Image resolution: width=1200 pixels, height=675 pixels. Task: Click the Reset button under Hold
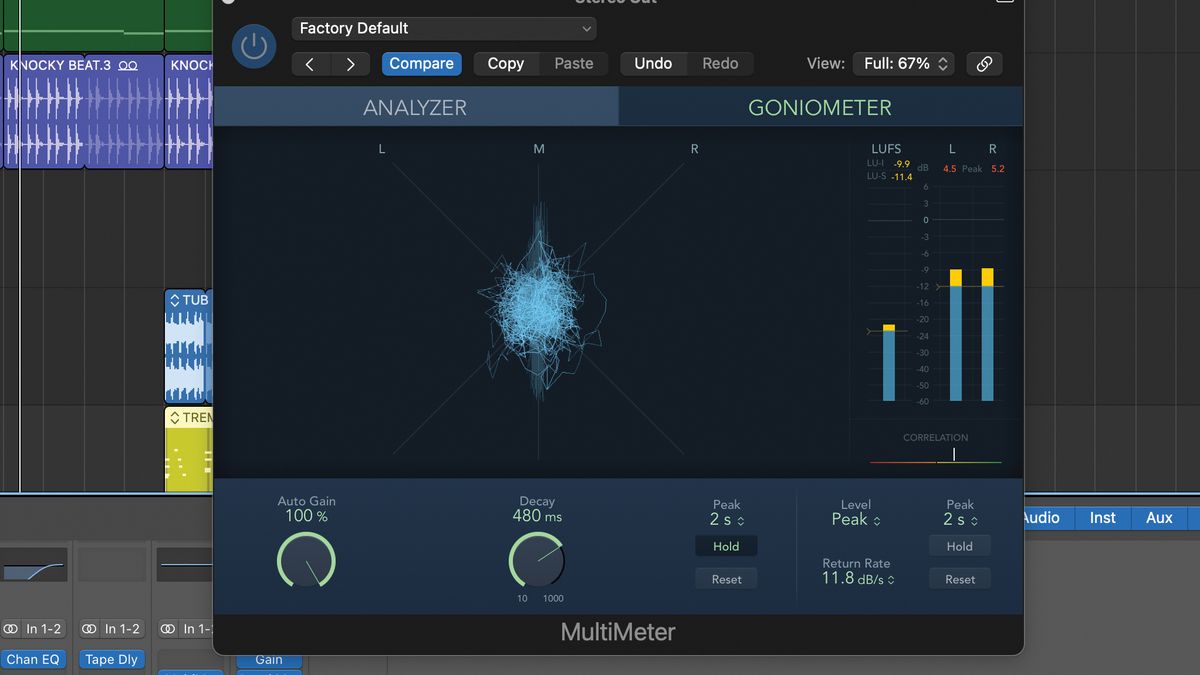click(726, 578)
